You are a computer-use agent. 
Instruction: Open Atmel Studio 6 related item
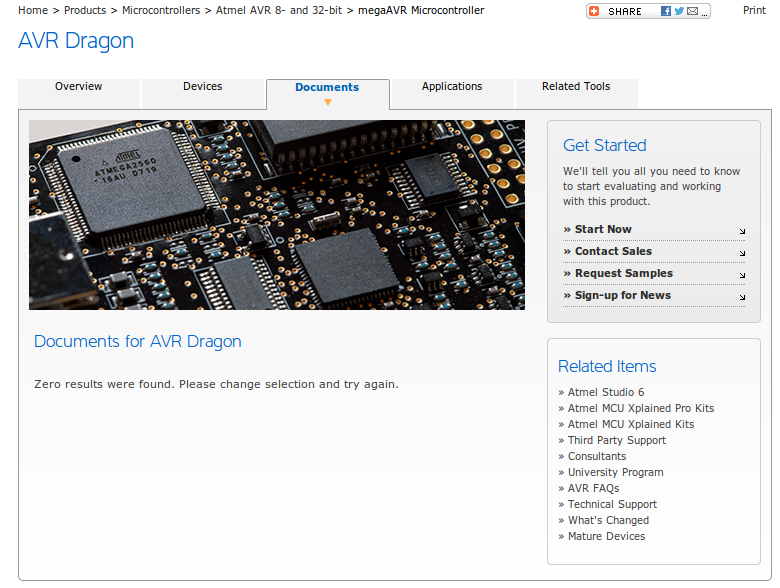606,392
